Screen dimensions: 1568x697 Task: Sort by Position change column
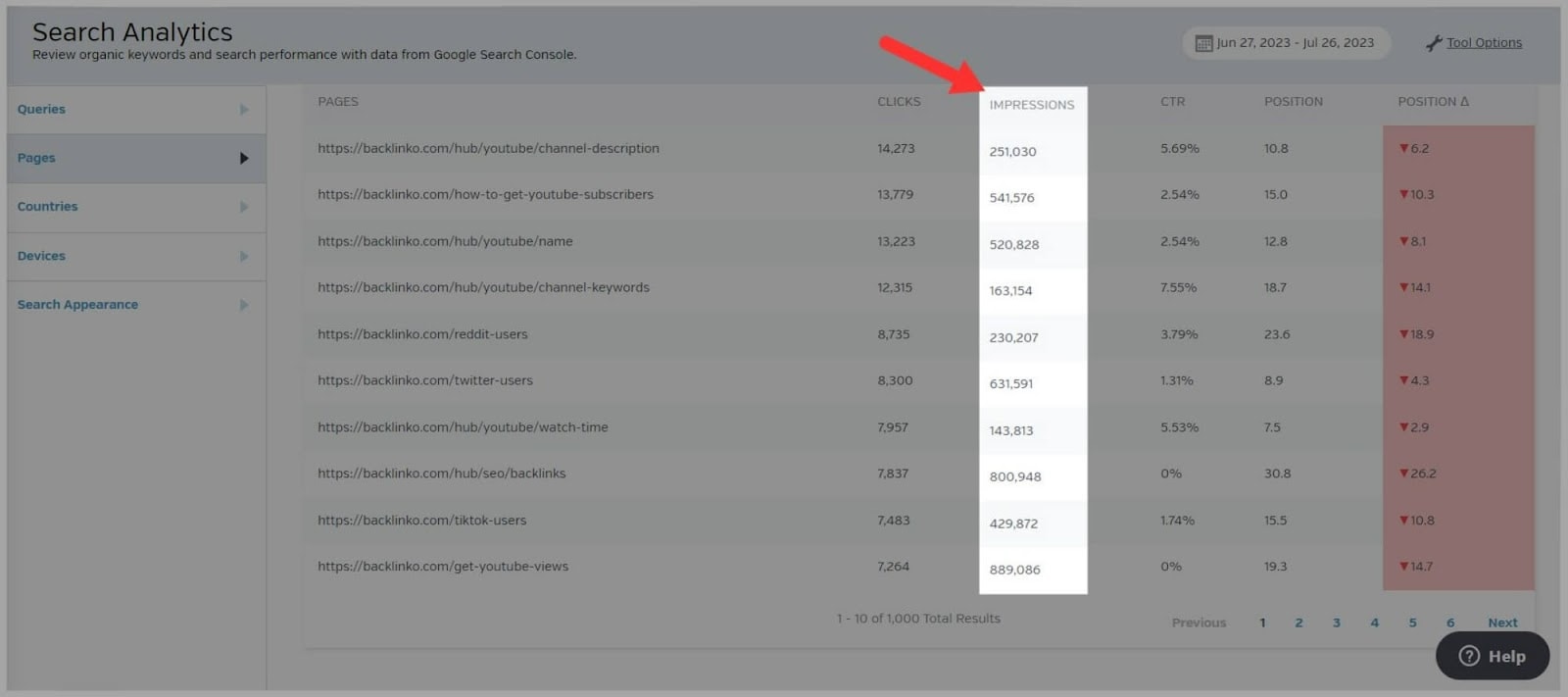pos(1432,102)
